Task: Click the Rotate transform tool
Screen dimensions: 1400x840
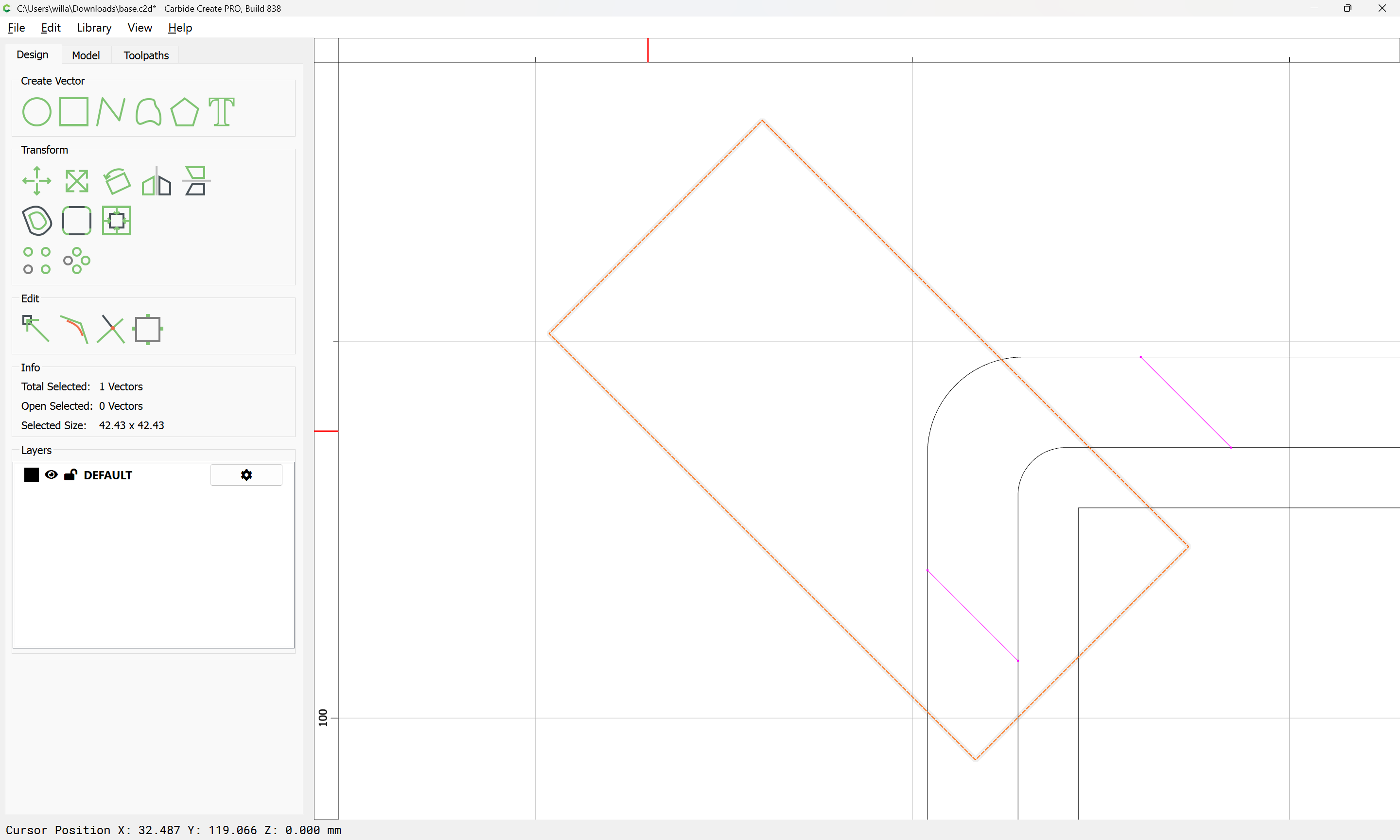Action: pos(117,181)
